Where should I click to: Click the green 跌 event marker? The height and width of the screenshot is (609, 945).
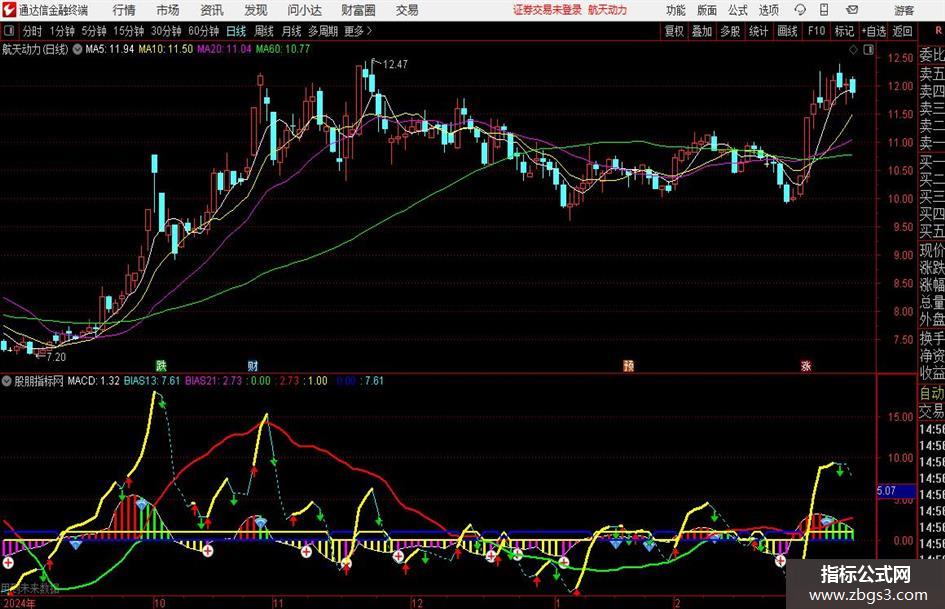[x=161, y=365]
